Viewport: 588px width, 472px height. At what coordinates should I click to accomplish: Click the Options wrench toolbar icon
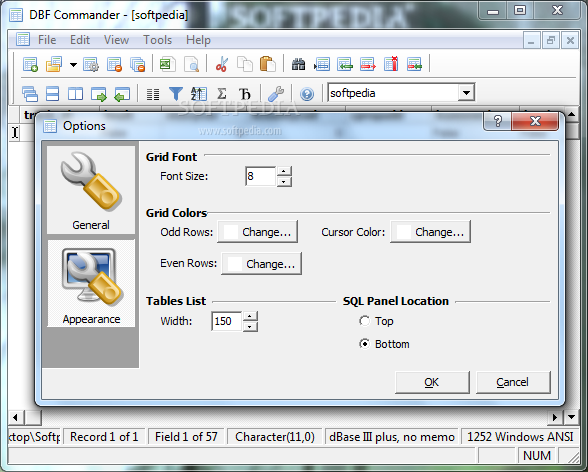276,94
